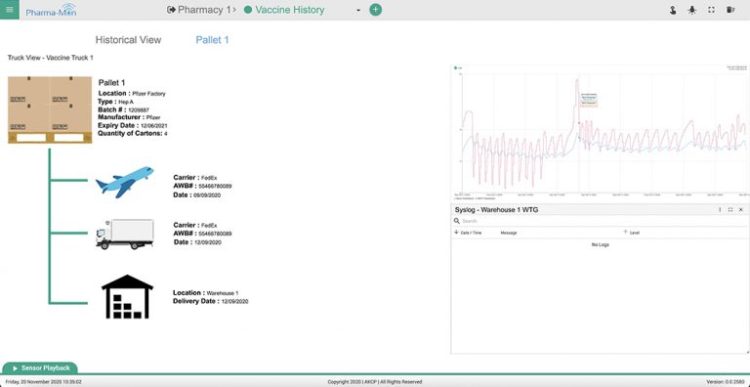This screenshot has width=750, height=387.
Task: Switch to the Historical View tab
Action: [x=128, y=40]
